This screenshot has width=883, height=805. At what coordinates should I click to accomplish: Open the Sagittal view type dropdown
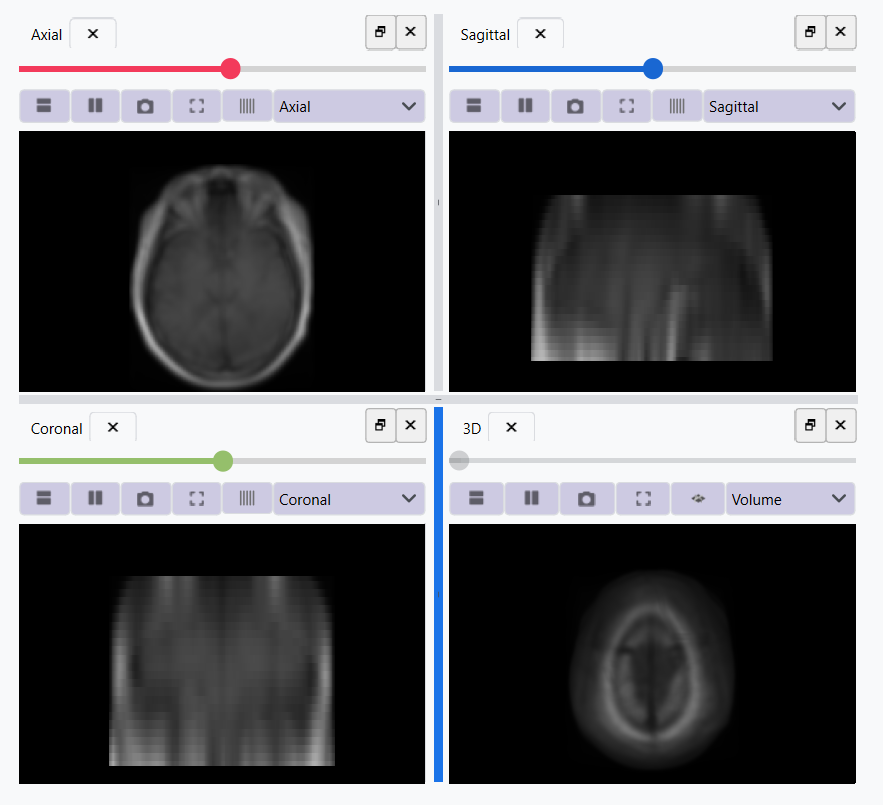pyautogui.click(x=779, y=106)
